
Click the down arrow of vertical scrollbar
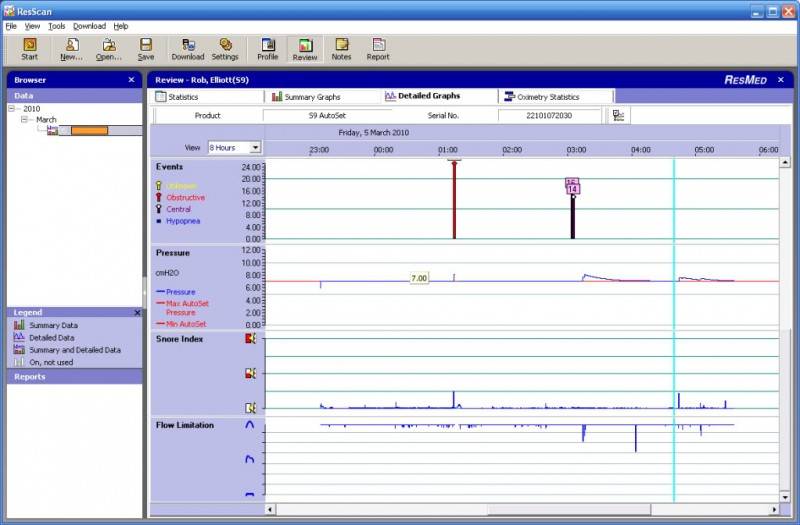coord(785,497)
